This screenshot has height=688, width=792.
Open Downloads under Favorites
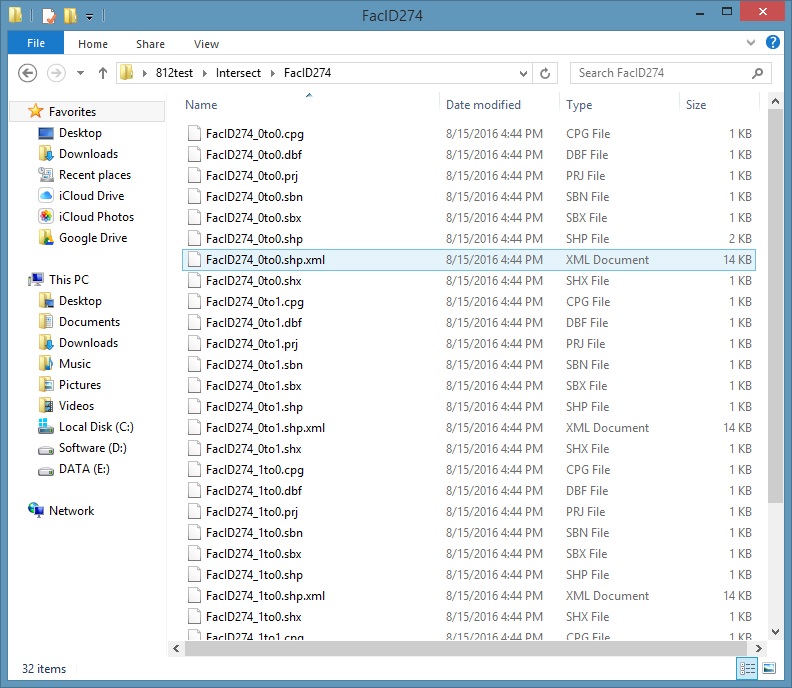click(88, 154)
